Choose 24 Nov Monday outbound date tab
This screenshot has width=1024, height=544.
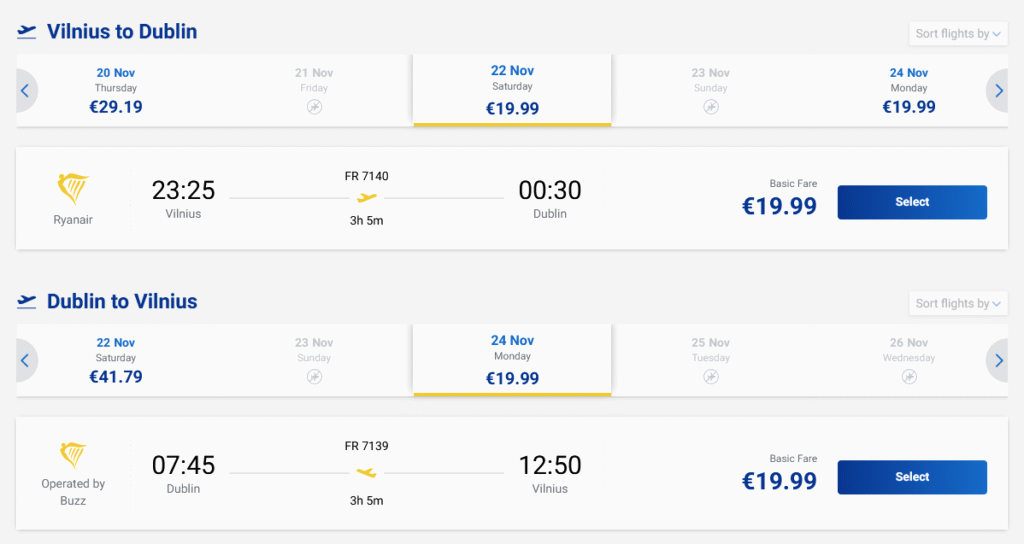(909, 90)
